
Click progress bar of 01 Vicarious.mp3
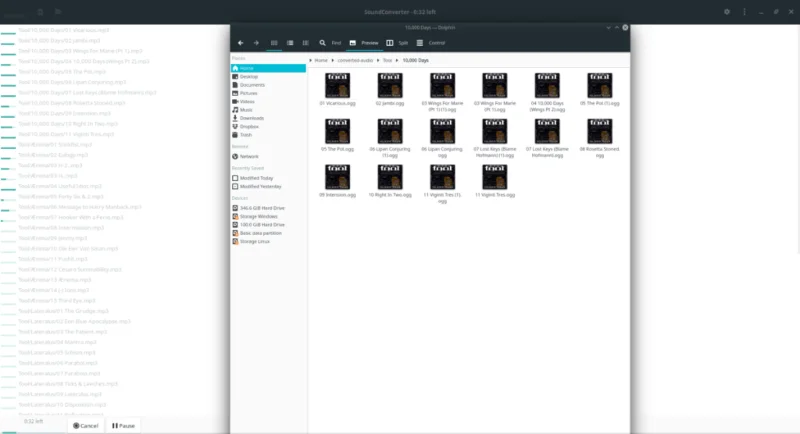pos(8,34)
